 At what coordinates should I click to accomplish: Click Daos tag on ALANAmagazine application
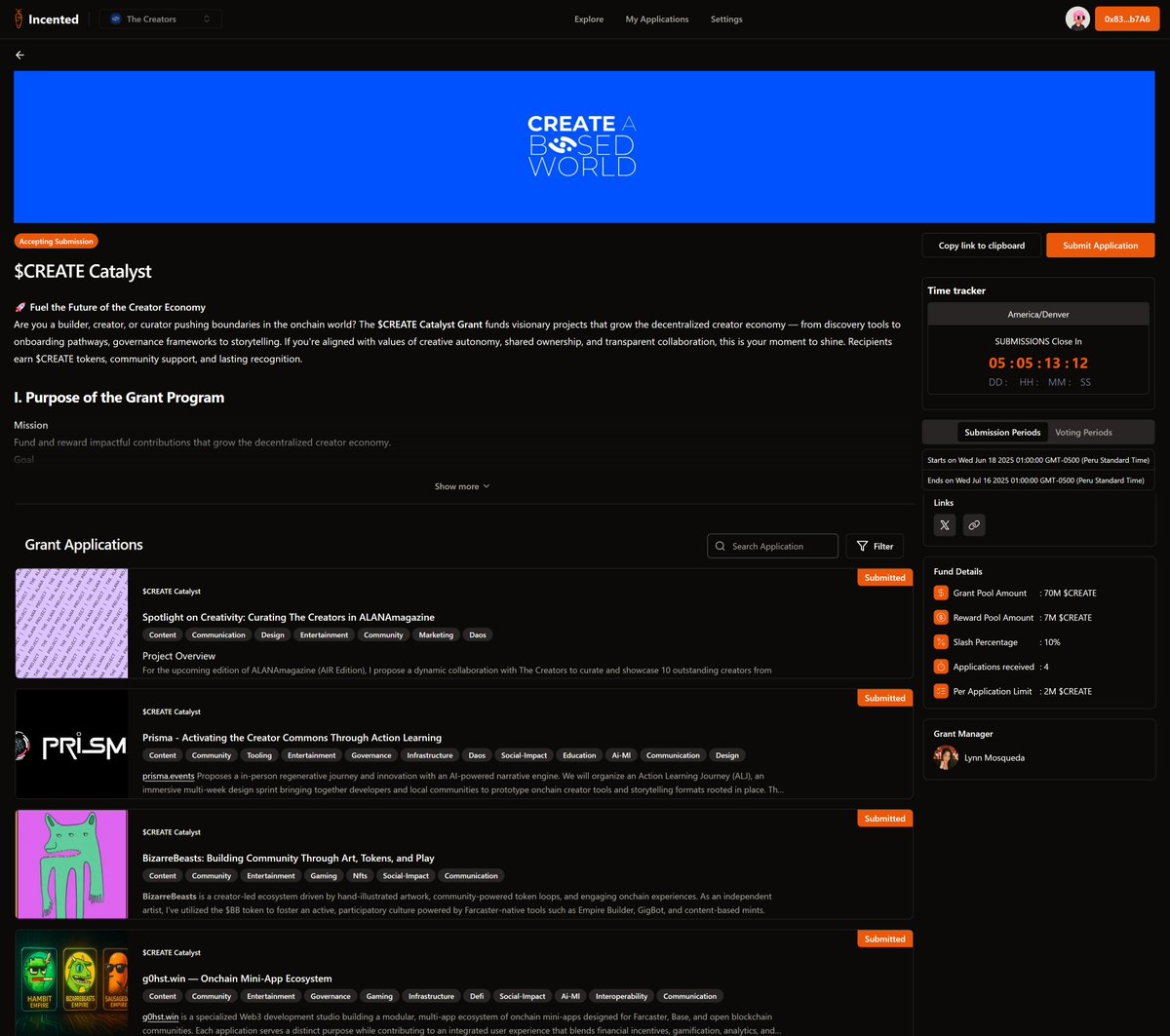(x=478, y=634)
